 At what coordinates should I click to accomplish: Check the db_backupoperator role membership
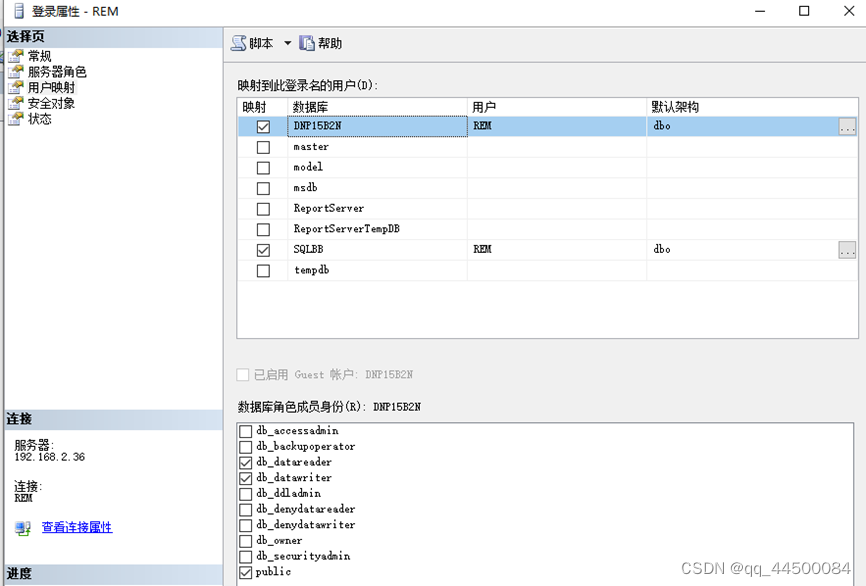click(243, 446)
